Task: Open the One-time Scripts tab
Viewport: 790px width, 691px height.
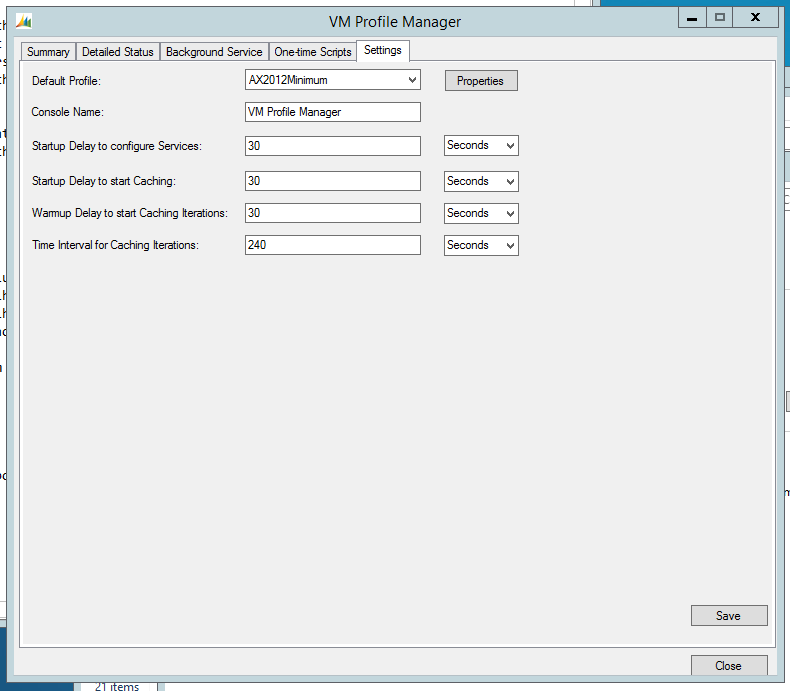Action: click(312, 52)
